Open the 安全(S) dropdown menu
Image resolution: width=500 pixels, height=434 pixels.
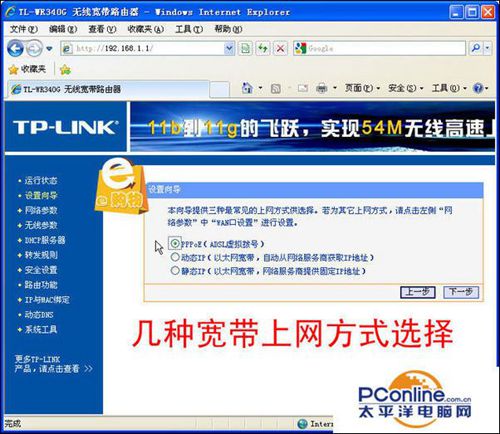(x=405, y=88)
